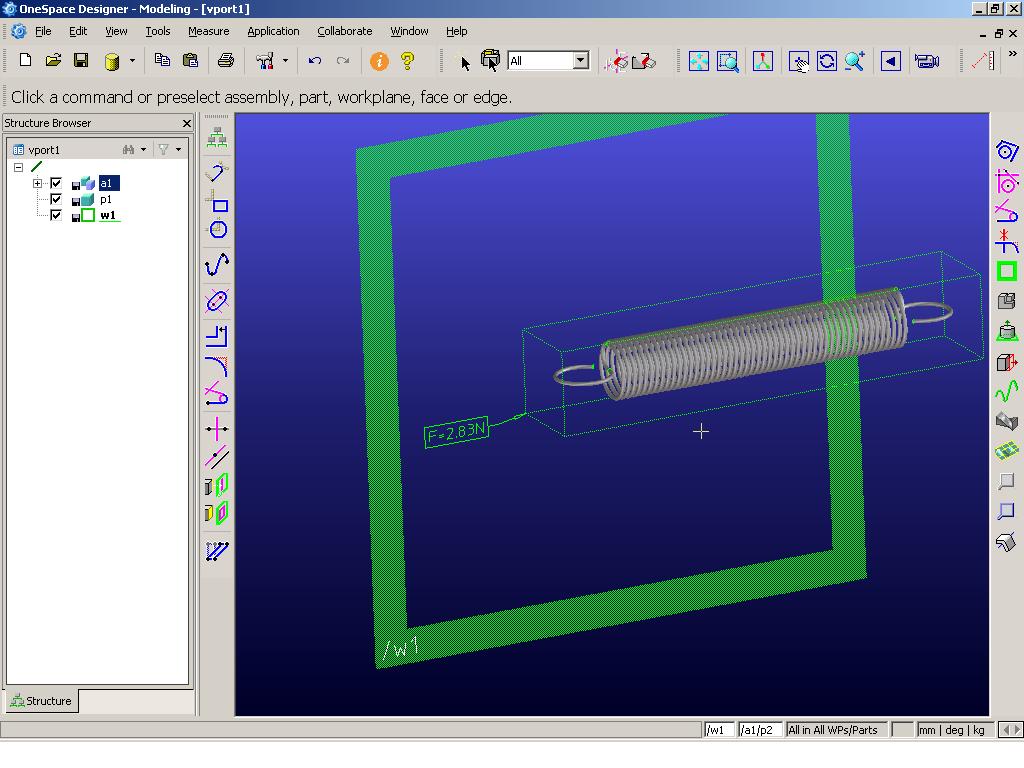Click the yellow cylinder part icon
Image resolution: width=1024 pixels, height=768 pixels.
pos(112,61)
